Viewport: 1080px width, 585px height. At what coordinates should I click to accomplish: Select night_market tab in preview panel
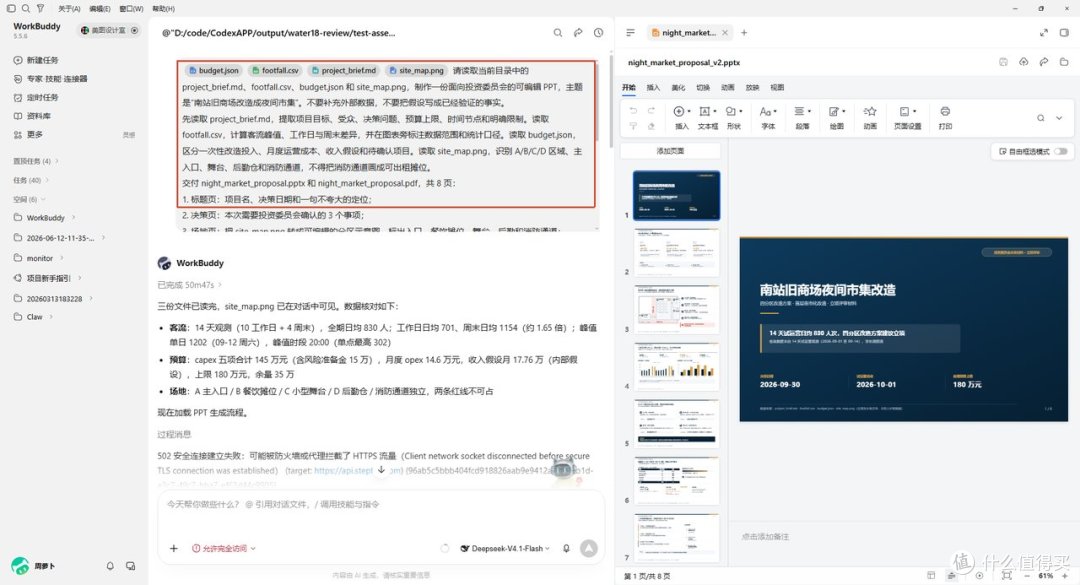[x=689, y=32]
